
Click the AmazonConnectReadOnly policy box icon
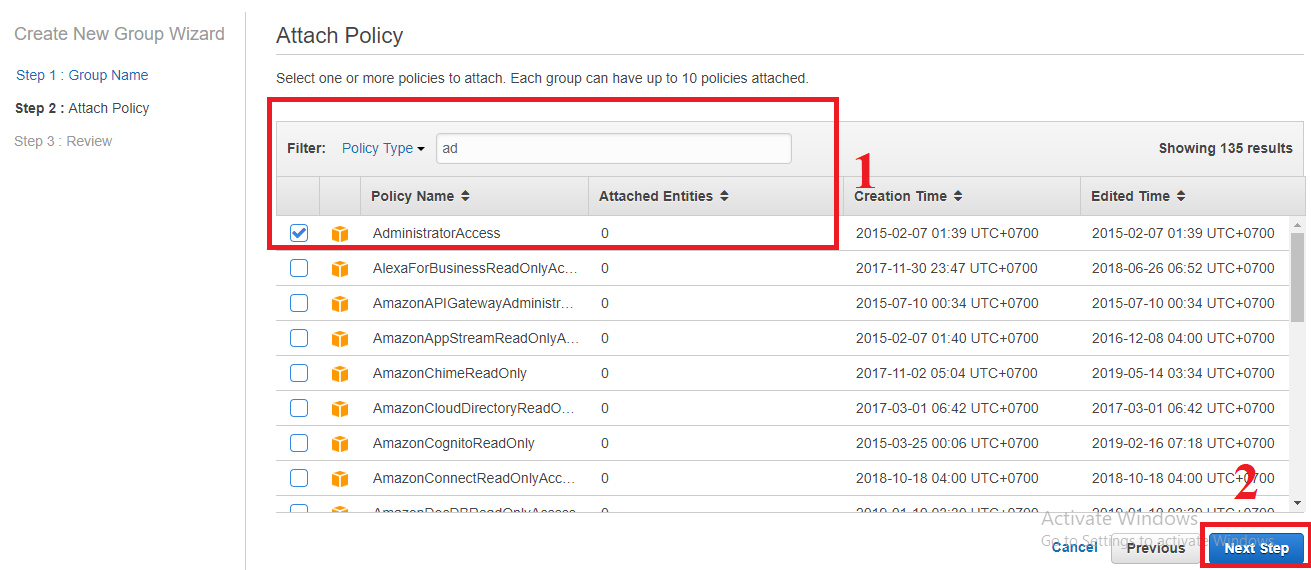point(340,478)
